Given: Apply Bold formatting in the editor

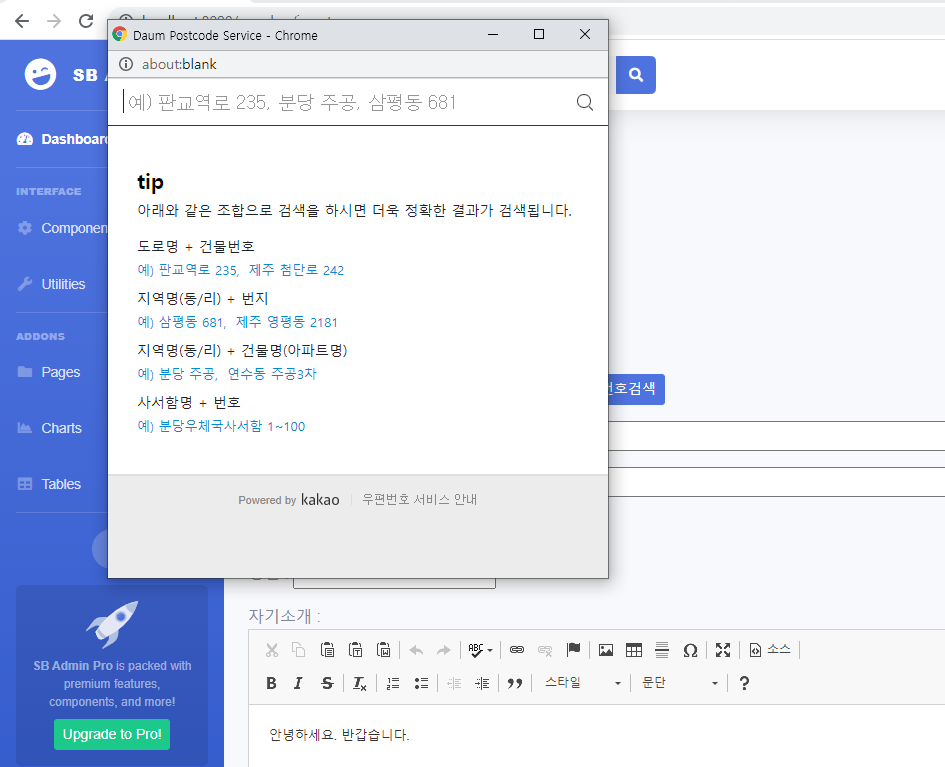Looking at the screenshot, I should click(x=271, y=683).
